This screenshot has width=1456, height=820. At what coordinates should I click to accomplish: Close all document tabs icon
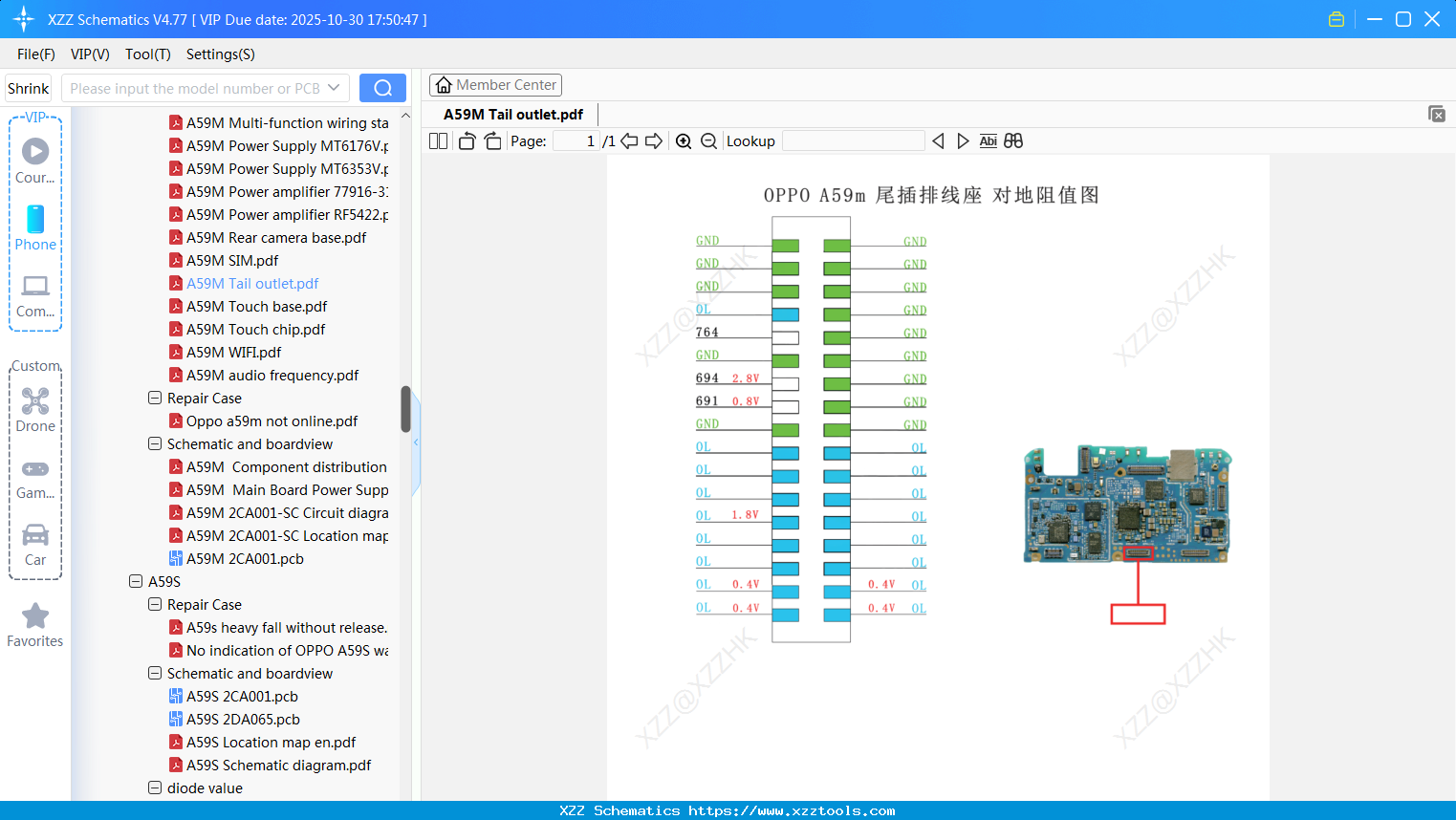[1437, 114]
